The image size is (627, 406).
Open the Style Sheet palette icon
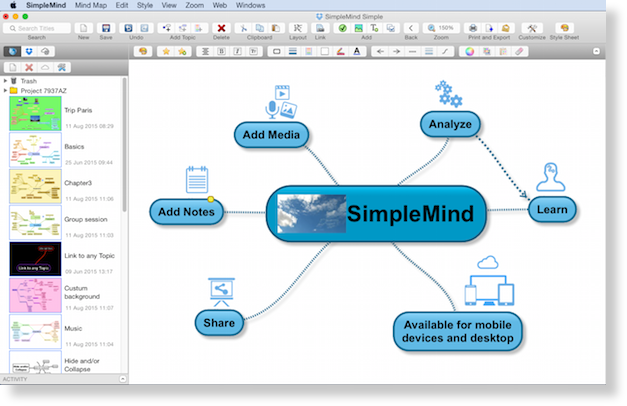pos(564,28)
